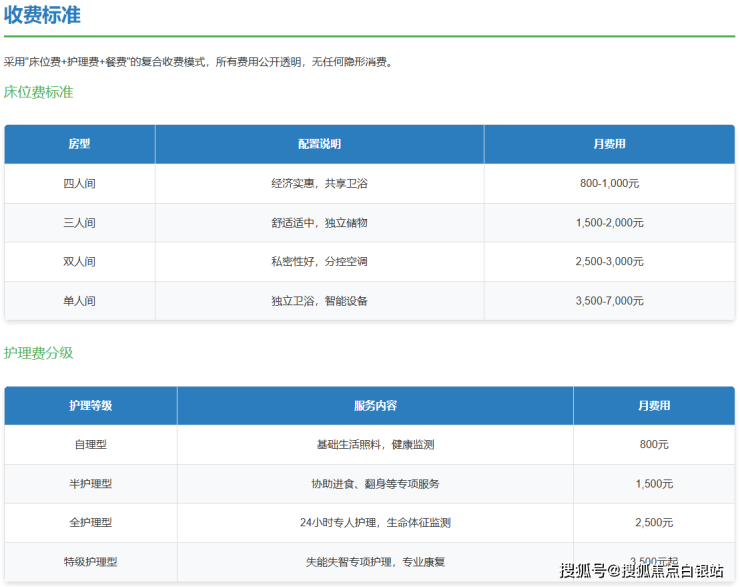The height and width of the screenshot is (587, 740).
Task: Click the 三人间 room type cell
Action: click(x=79, y=223)
